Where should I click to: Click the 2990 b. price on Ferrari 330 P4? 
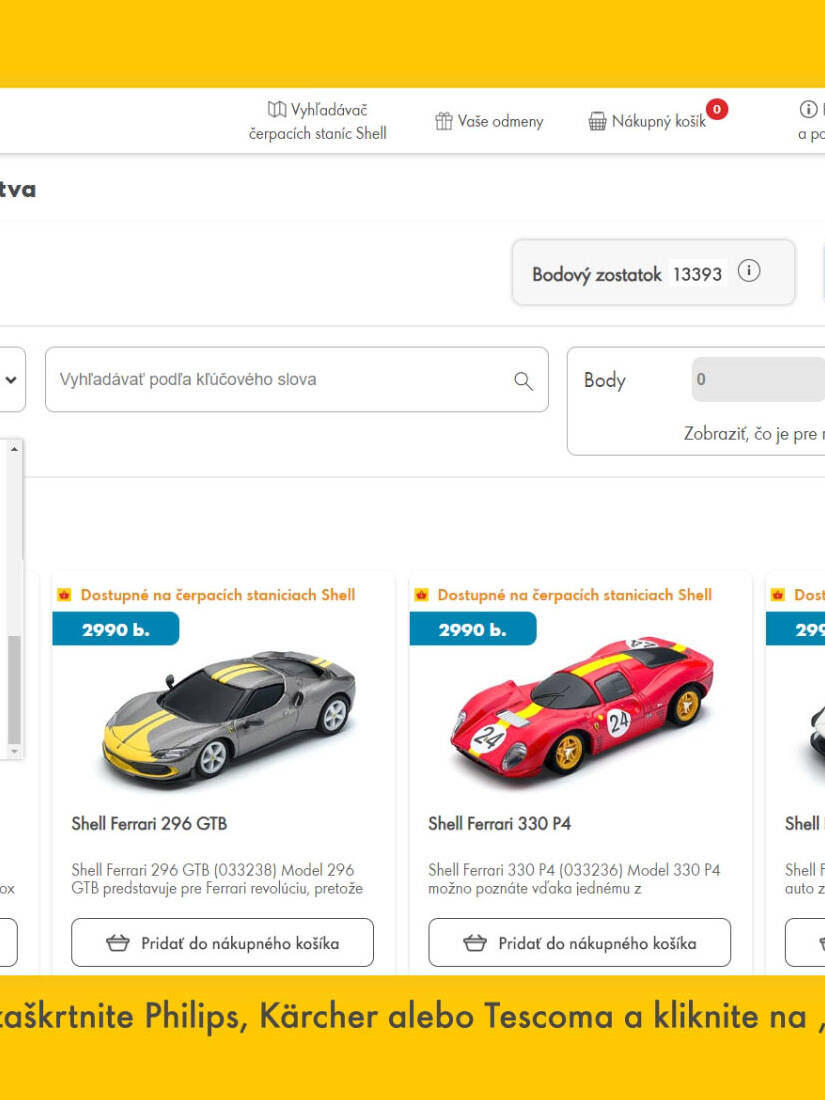coord(473,629)
